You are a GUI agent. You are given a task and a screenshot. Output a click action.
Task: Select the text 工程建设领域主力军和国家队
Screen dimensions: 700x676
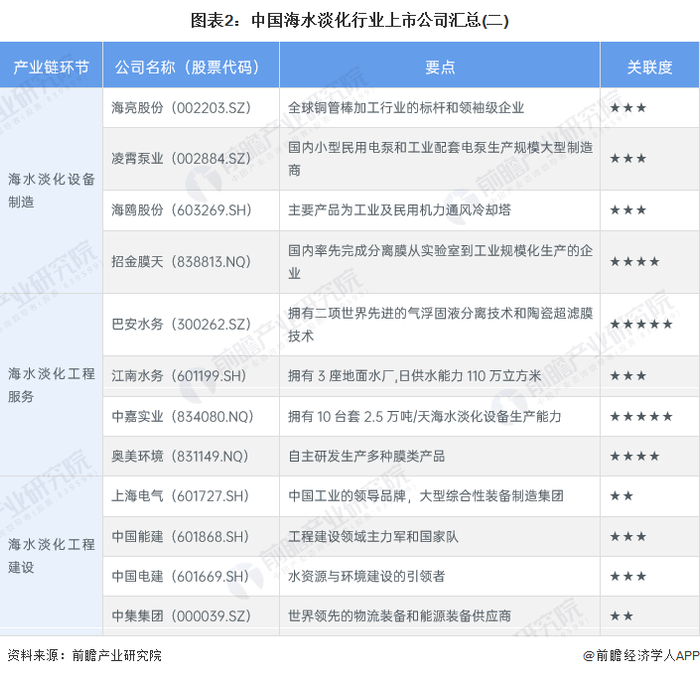(x=373, y=536)
